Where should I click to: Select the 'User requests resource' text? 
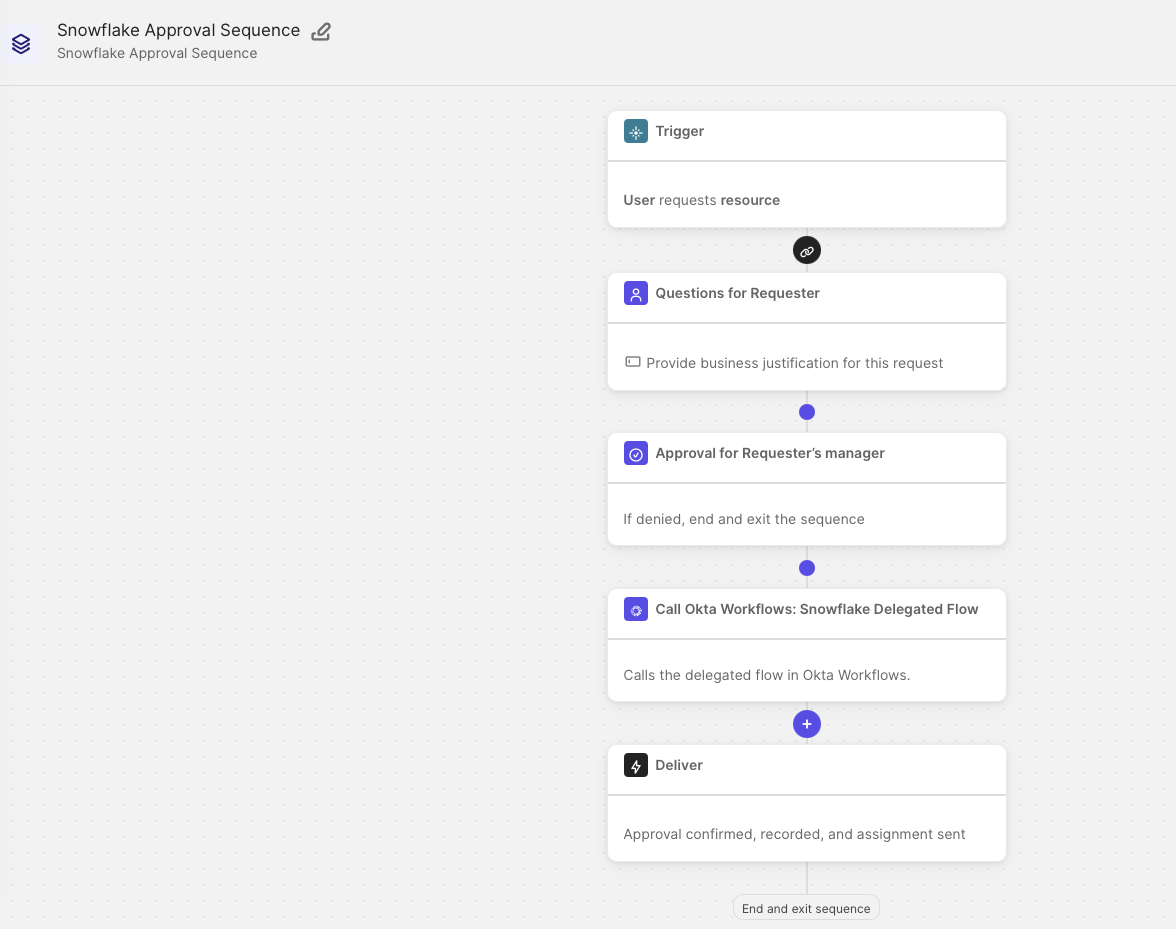pyautogui.click(x=701, y=200)
